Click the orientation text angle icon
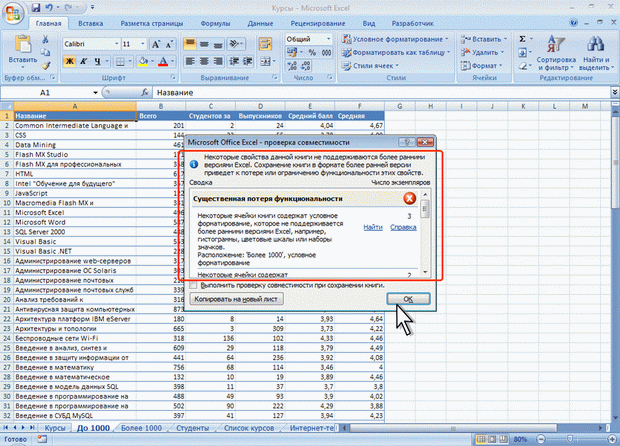The height and width of the screenshot is (446, 620). (x=235, y=43)
